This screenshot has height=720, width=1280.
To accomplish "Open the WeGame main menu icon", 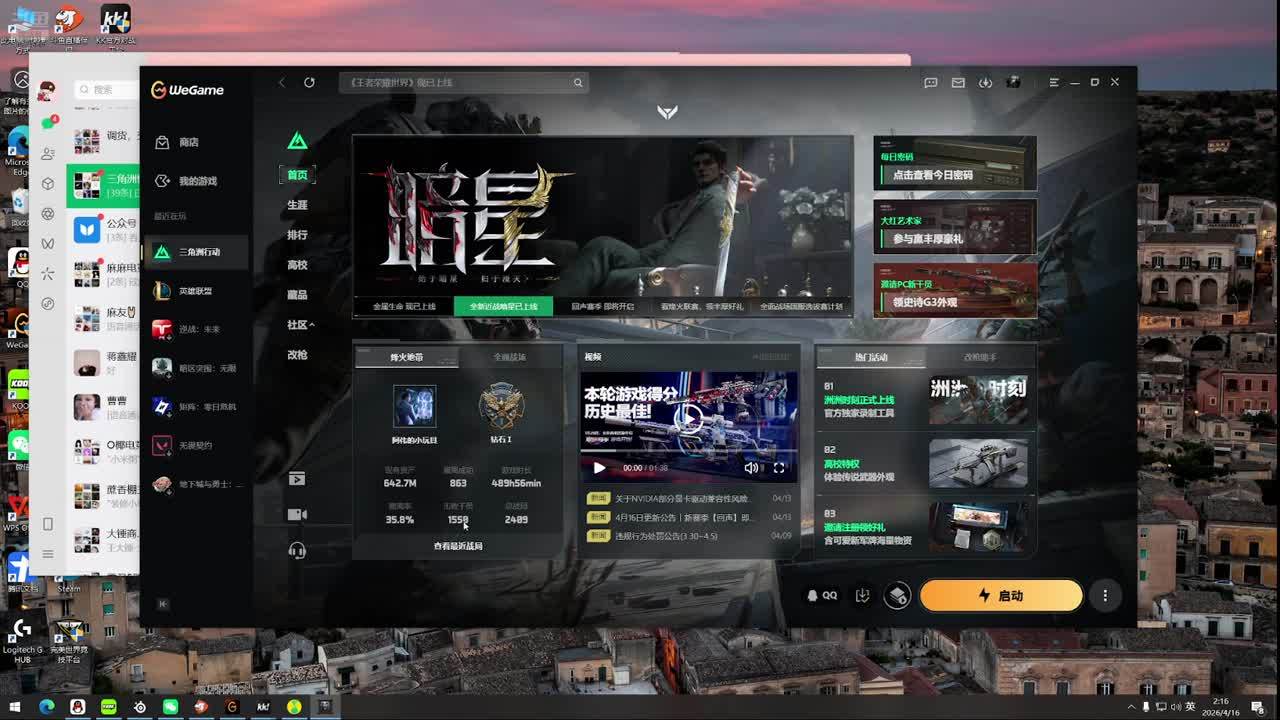I will [1053, 83].
